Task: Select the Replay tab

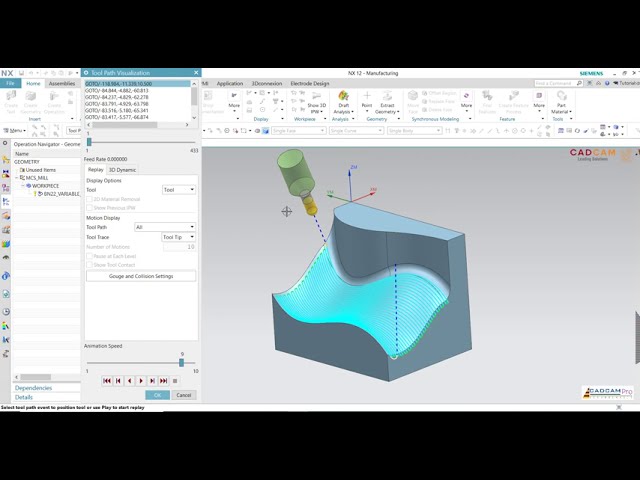Action: 96,170
